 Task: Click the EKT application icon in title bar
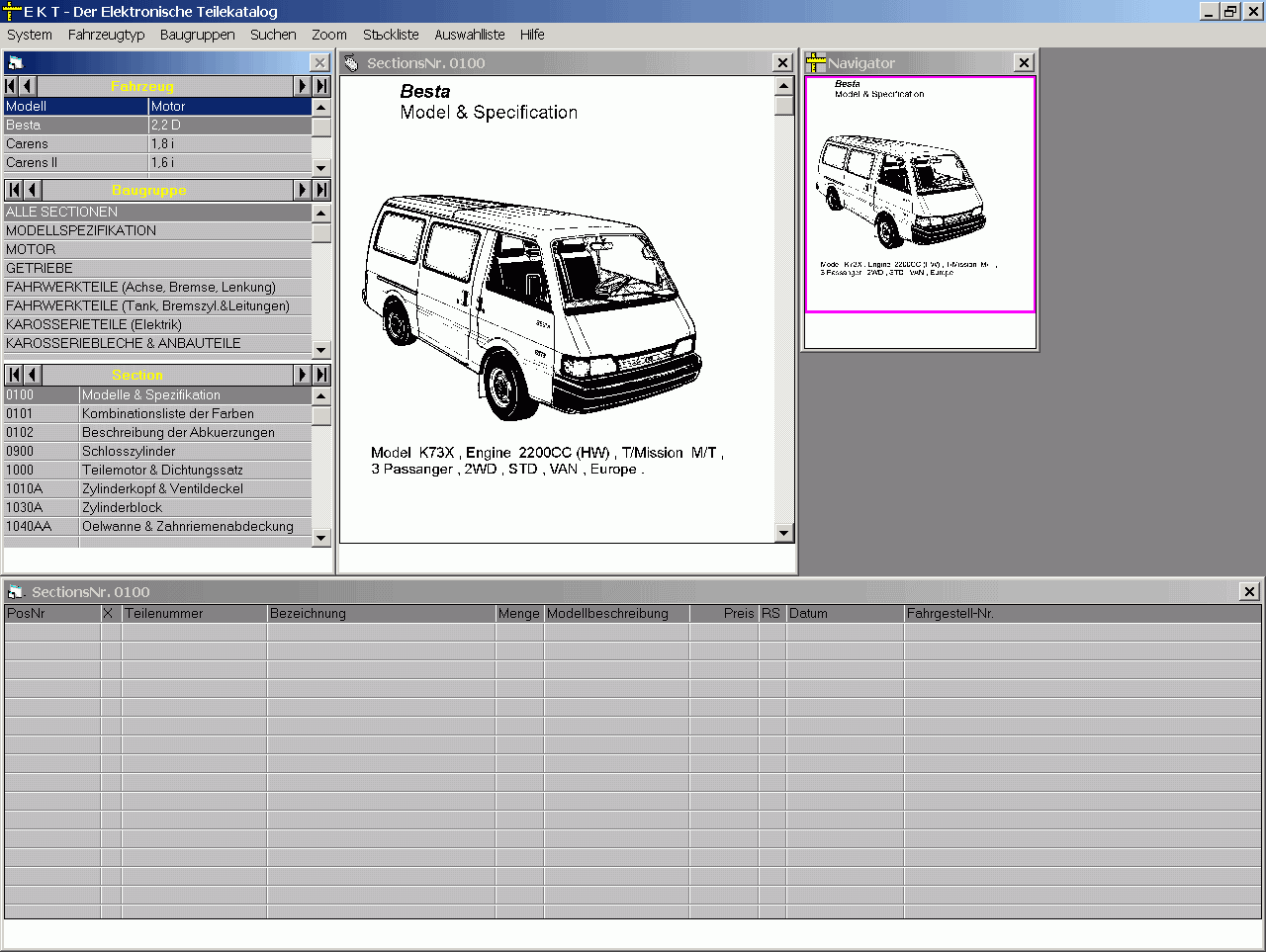tap(12, 12)
